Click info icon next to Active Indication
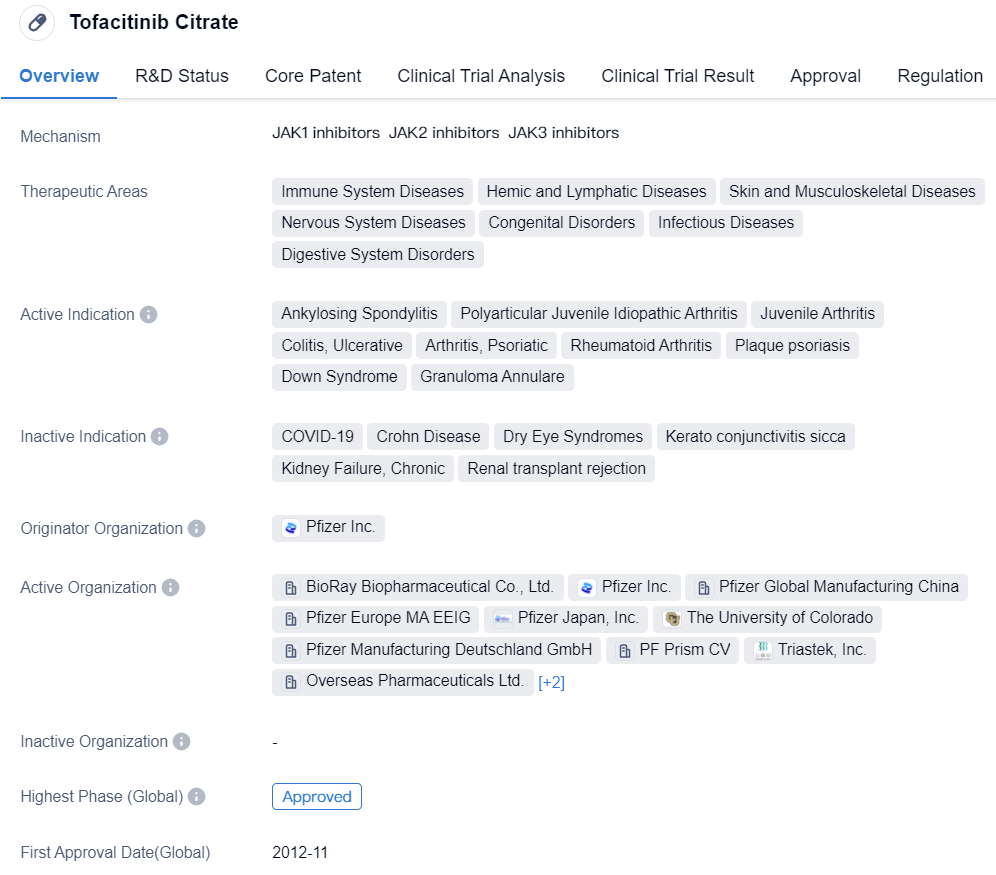The height and width of the screenshot is (875, 996). [x=148, y=314]
